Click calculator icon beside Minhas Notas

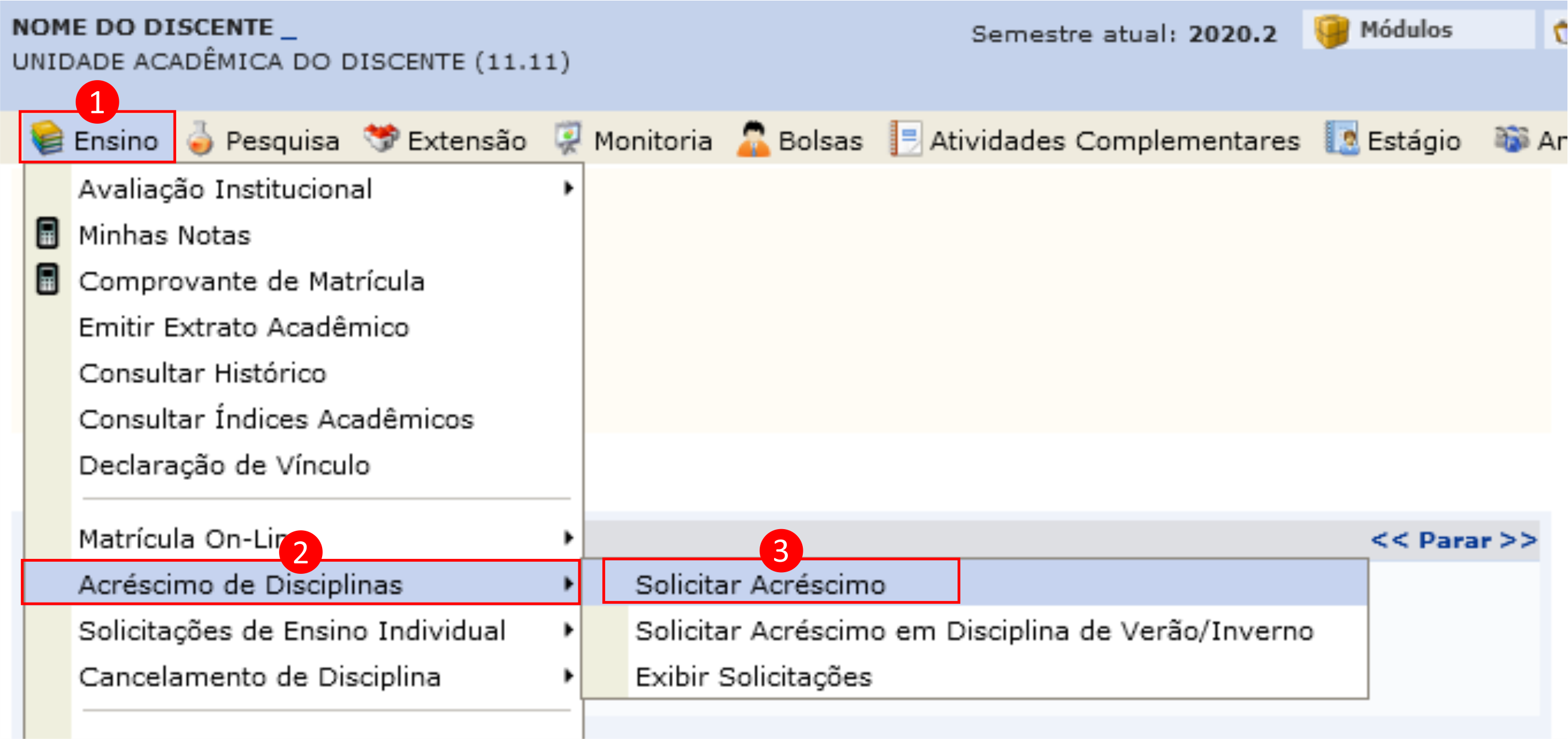48,234
